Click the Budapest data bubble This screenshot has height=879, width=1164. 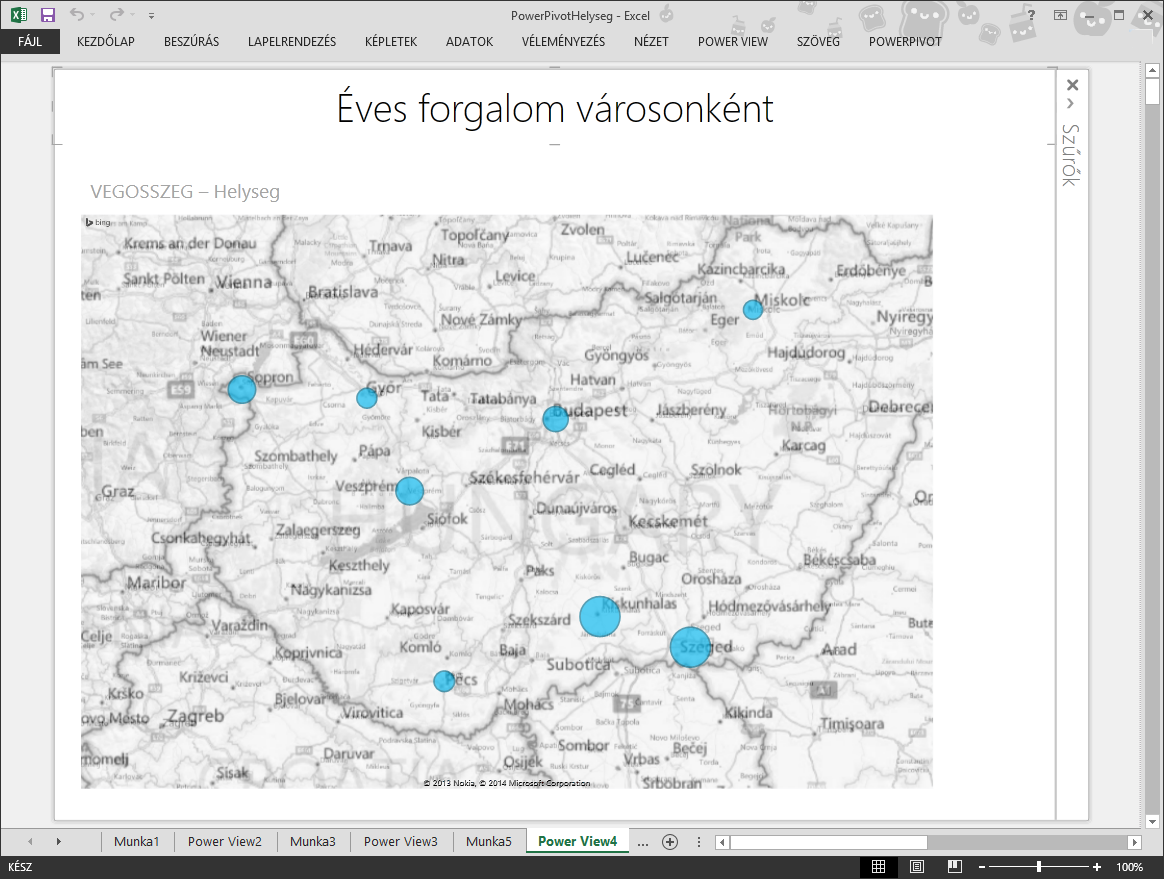(555, 419)
